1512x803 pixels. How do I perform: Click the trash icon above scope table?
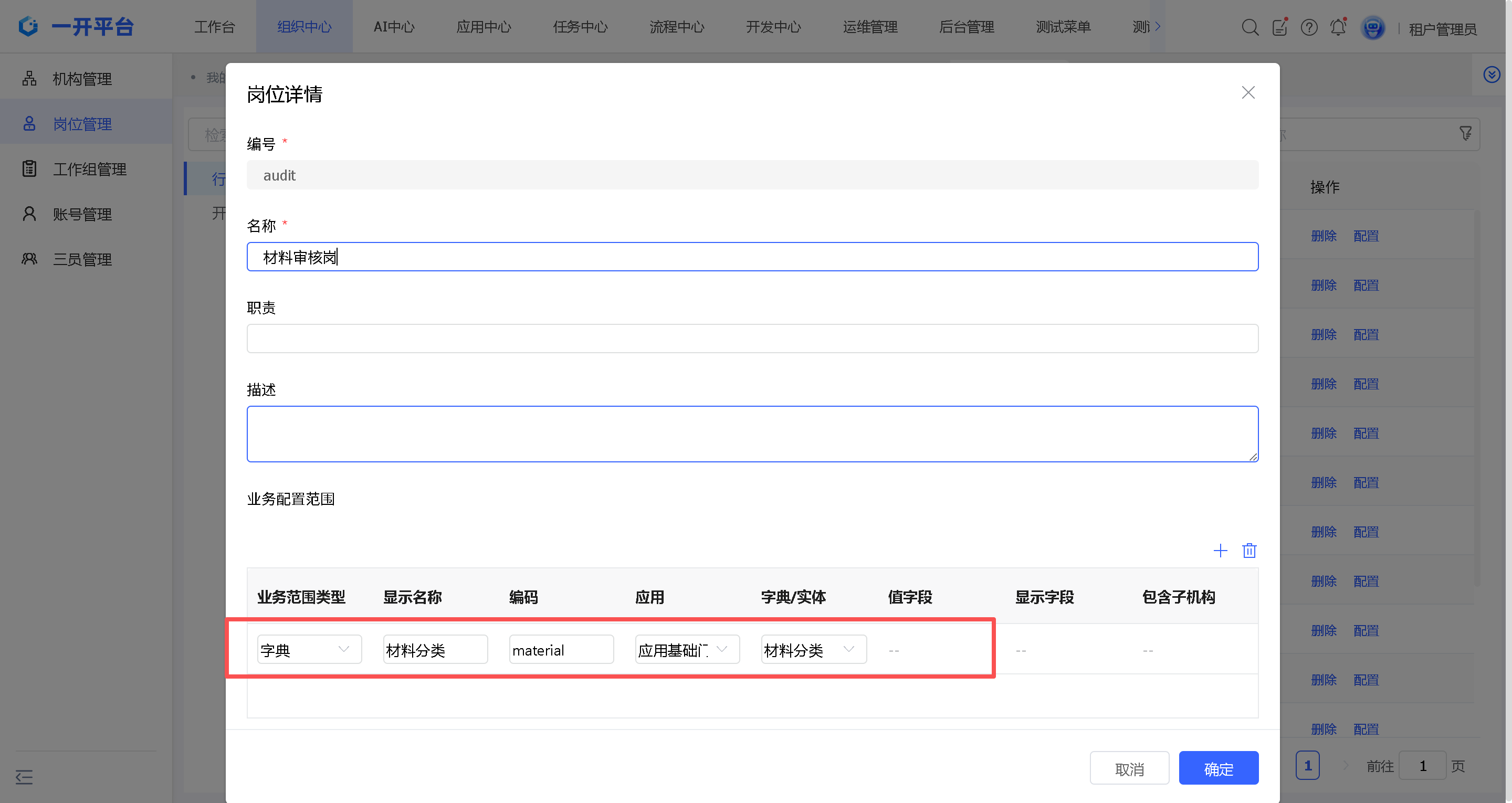[1248, 551]
